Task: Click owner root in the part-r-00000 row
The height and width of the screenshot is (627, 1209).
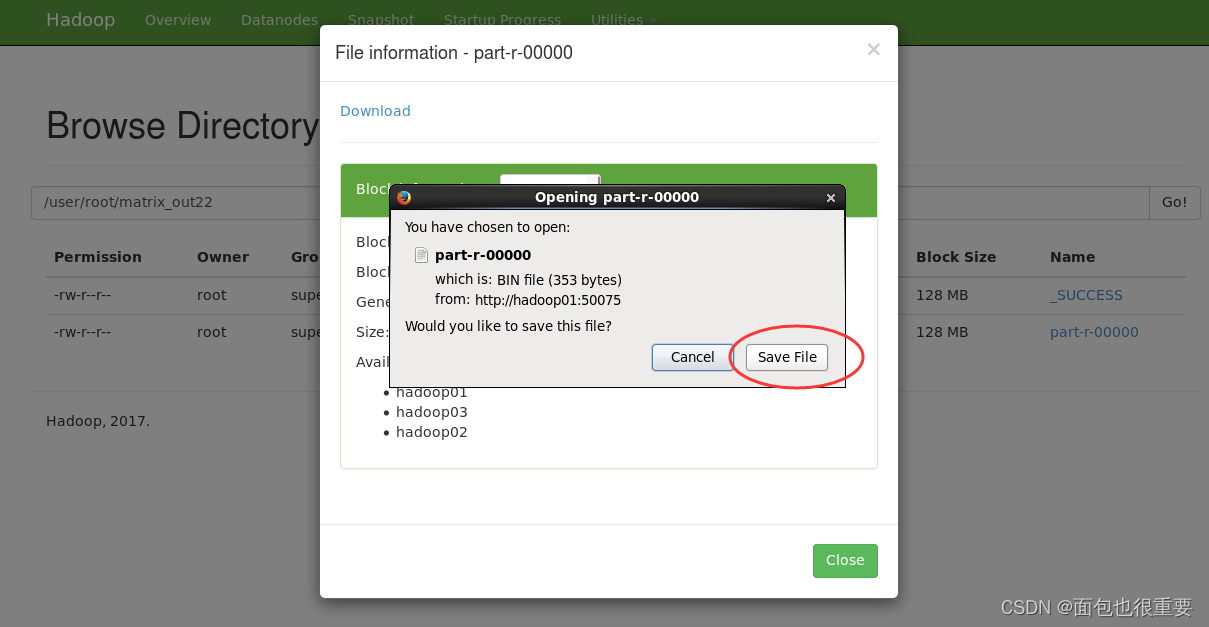Action: point(212,332)
